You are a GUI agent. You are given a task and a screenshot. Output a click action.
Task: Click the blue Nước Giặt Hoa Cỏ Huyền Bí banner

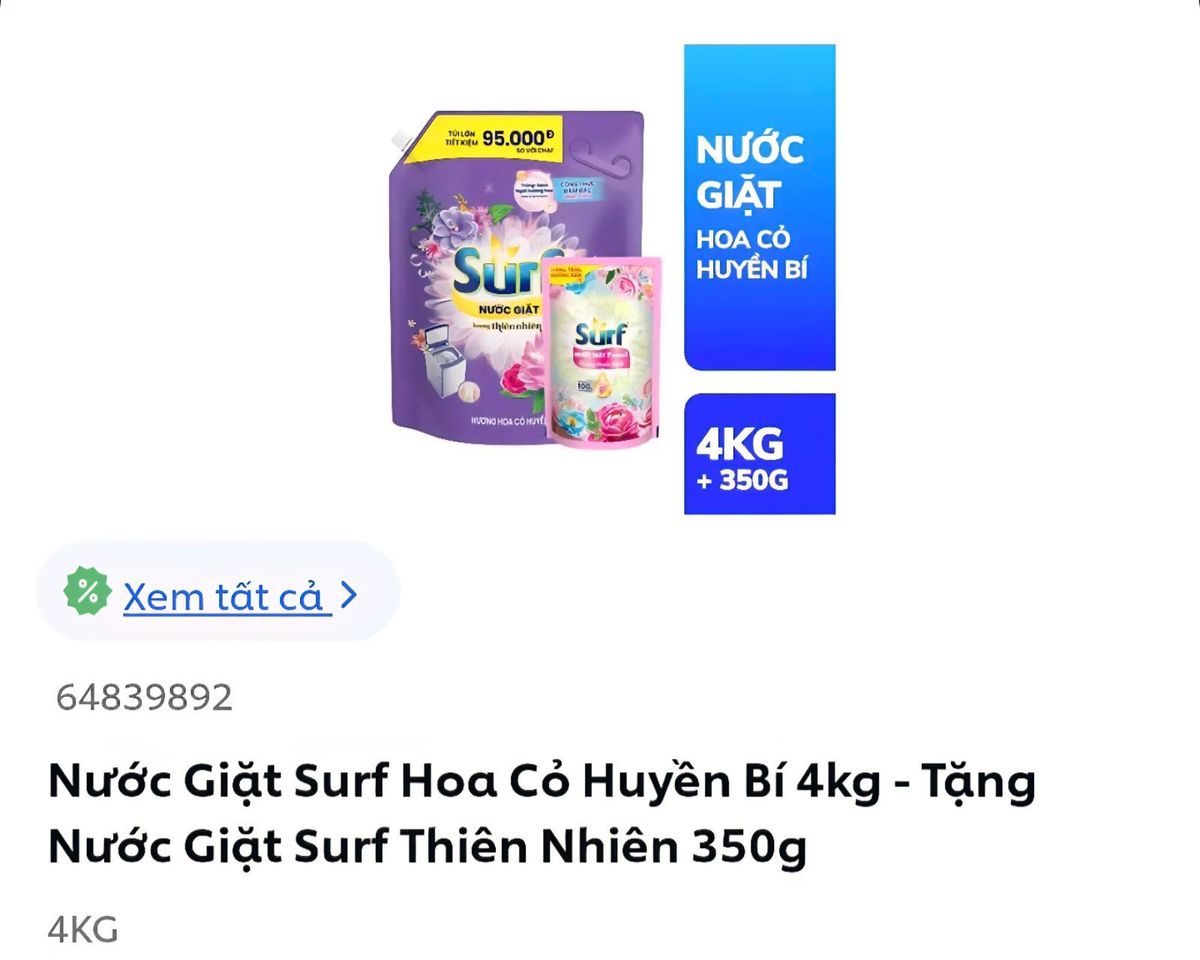(x=759, y=207)
